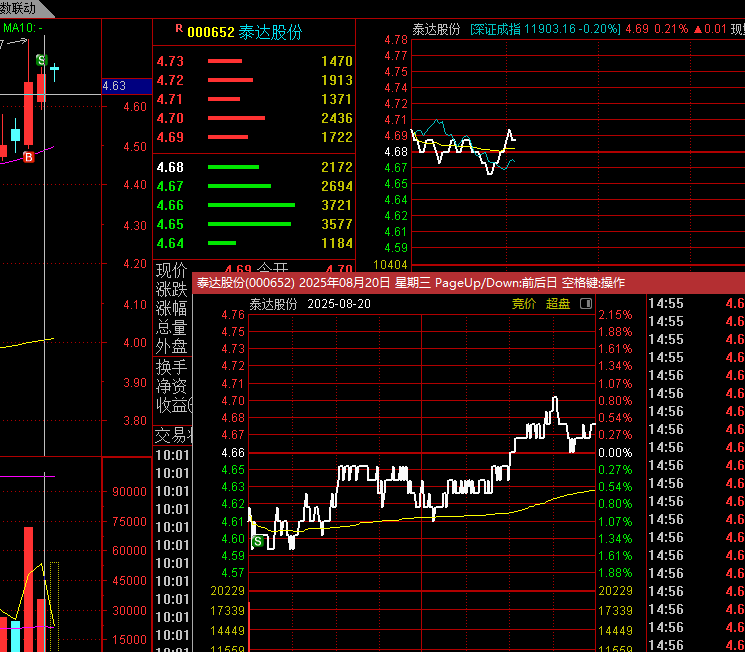The width and height of the screenshot is (745, 652).
Task: Select the buy order row at 4.67
Action: (254, 186)
